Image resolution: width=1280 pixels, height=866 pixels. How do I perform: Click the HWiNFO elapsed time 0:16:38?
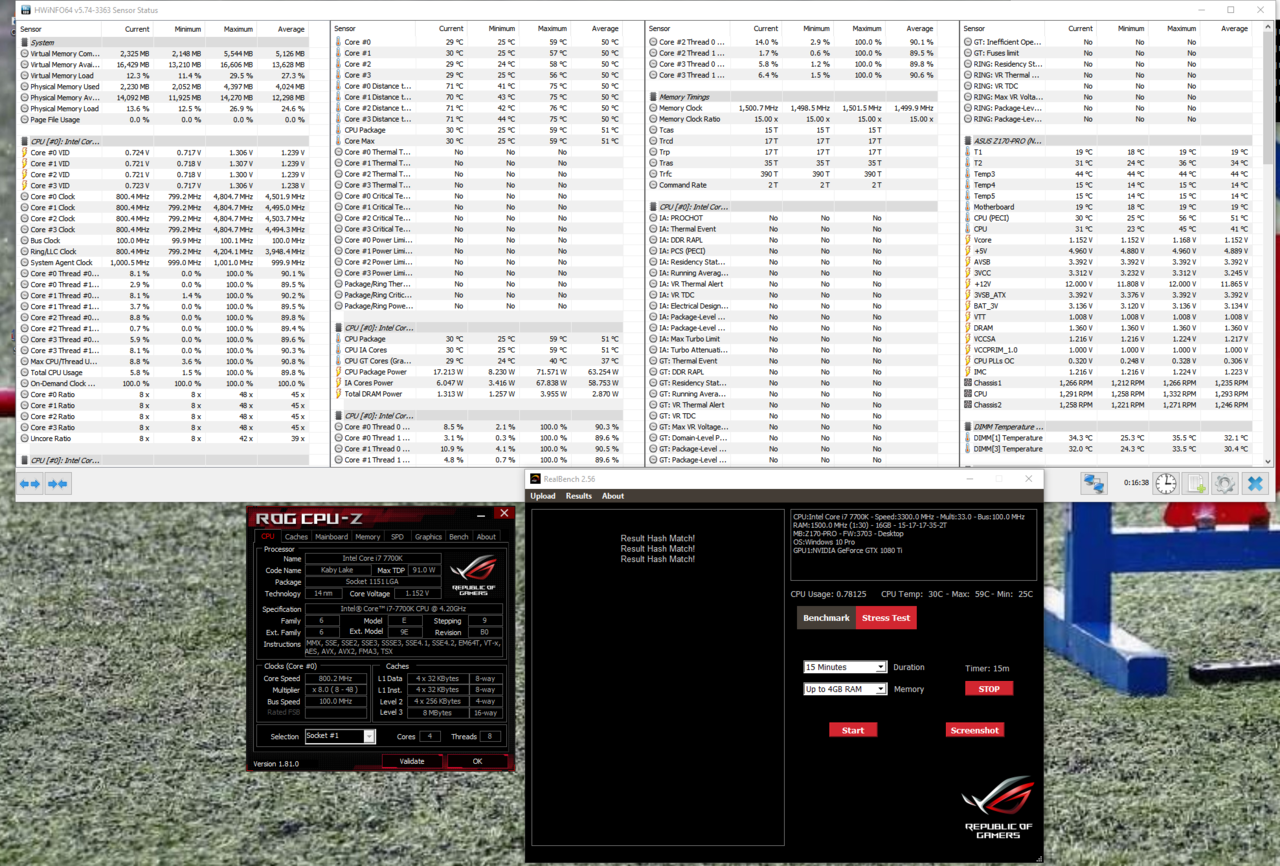click(x=1135, y=484)
